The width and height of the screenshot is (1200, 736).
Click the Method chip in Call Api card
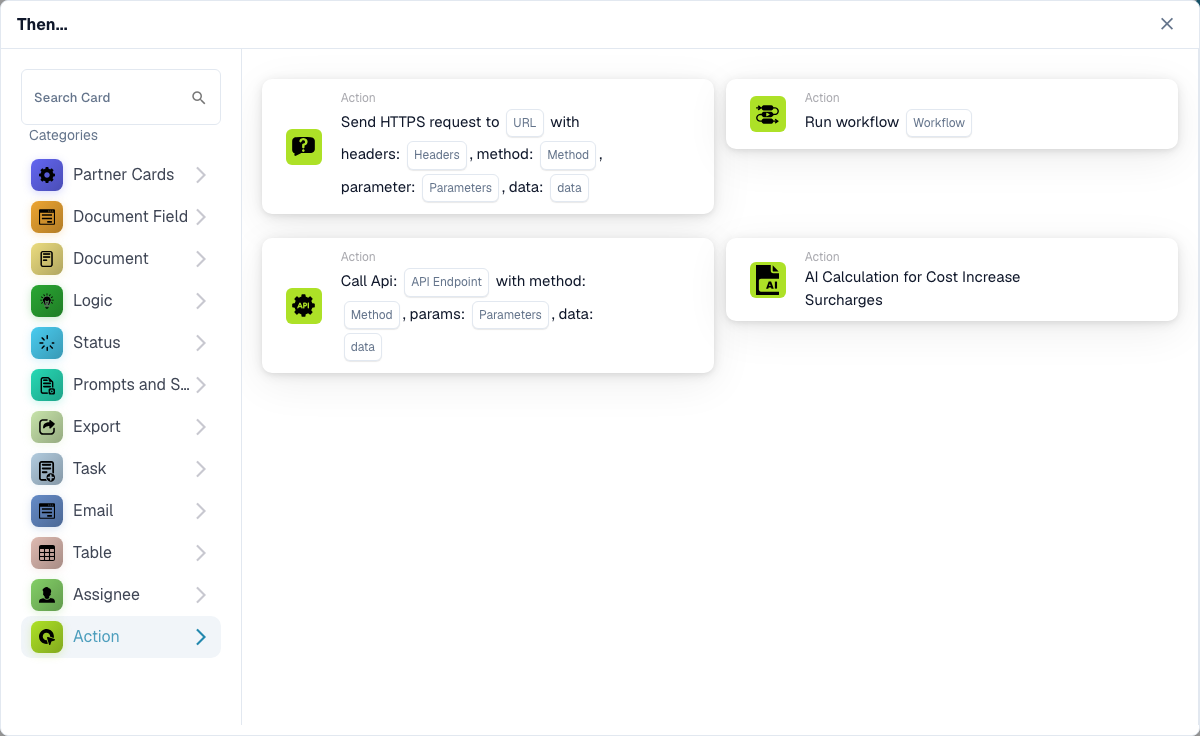pos(372,315)
